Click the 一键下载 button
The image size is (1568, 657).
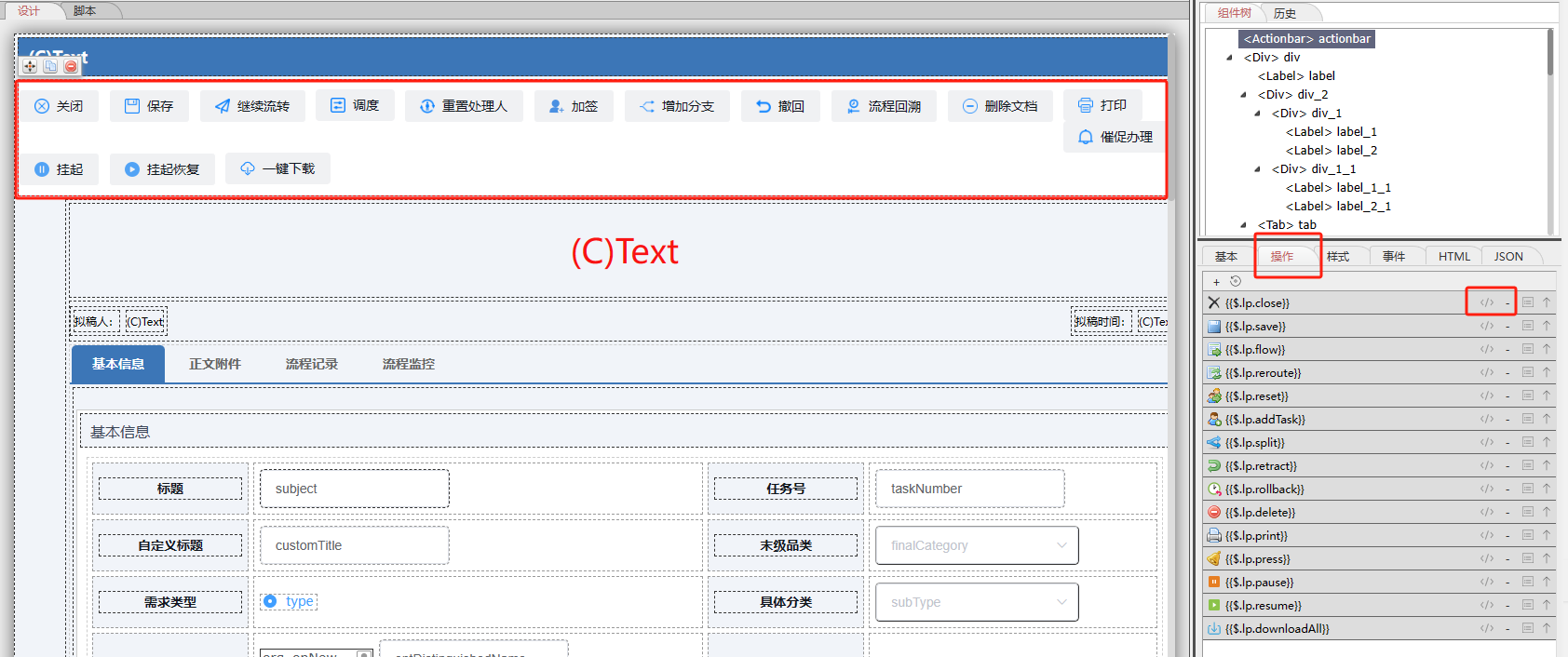coord(277,168)
